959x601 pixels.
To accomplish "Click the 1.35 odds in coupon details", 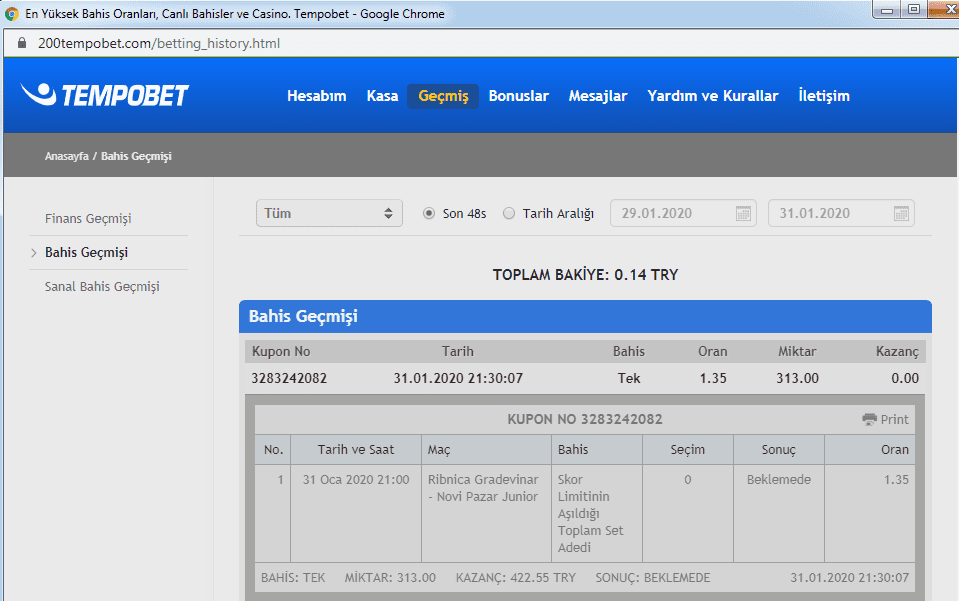I will pyautogui.click(x=896, y=480).
